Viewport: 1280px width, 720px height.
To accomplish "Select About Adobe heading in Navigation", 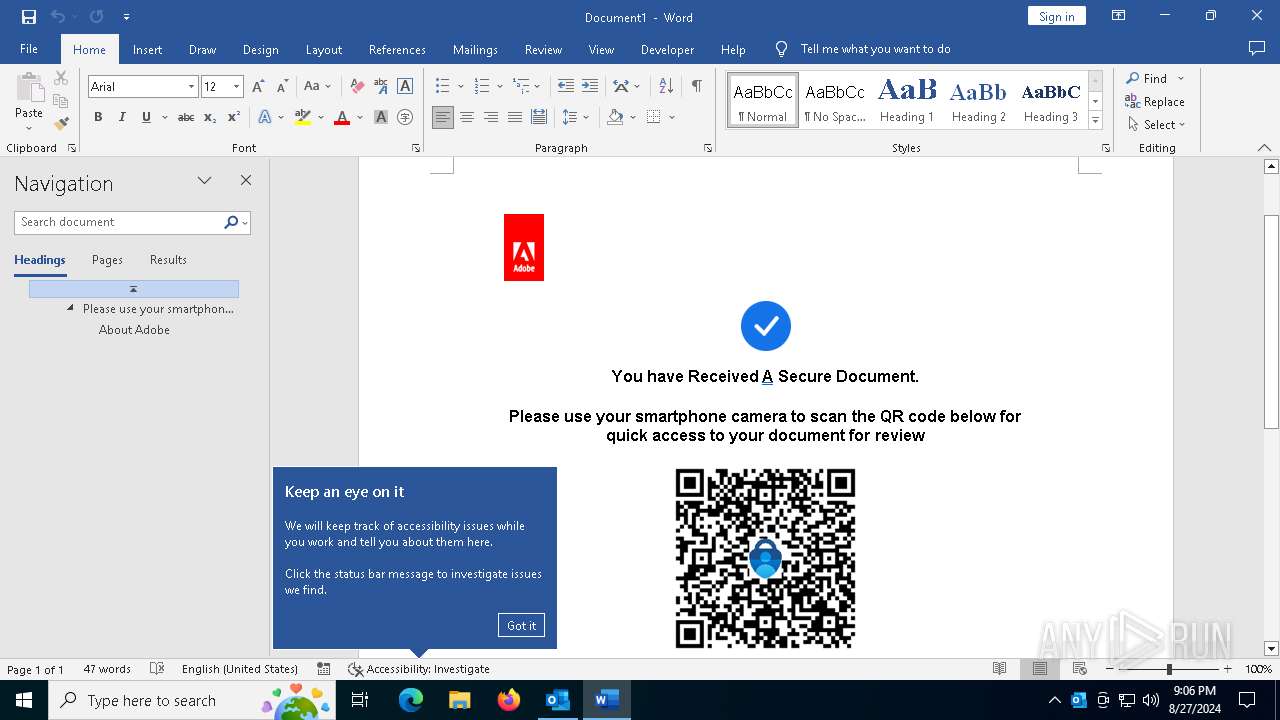I will (x=134, y=330).
